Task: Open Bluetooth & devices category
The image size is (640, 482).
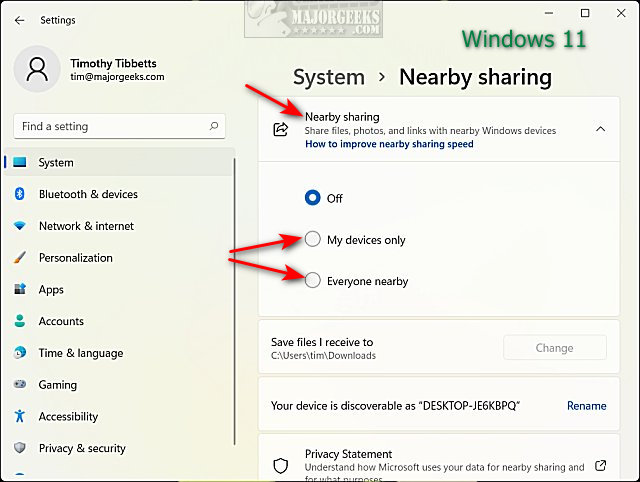Action: (x=119, y=194)
